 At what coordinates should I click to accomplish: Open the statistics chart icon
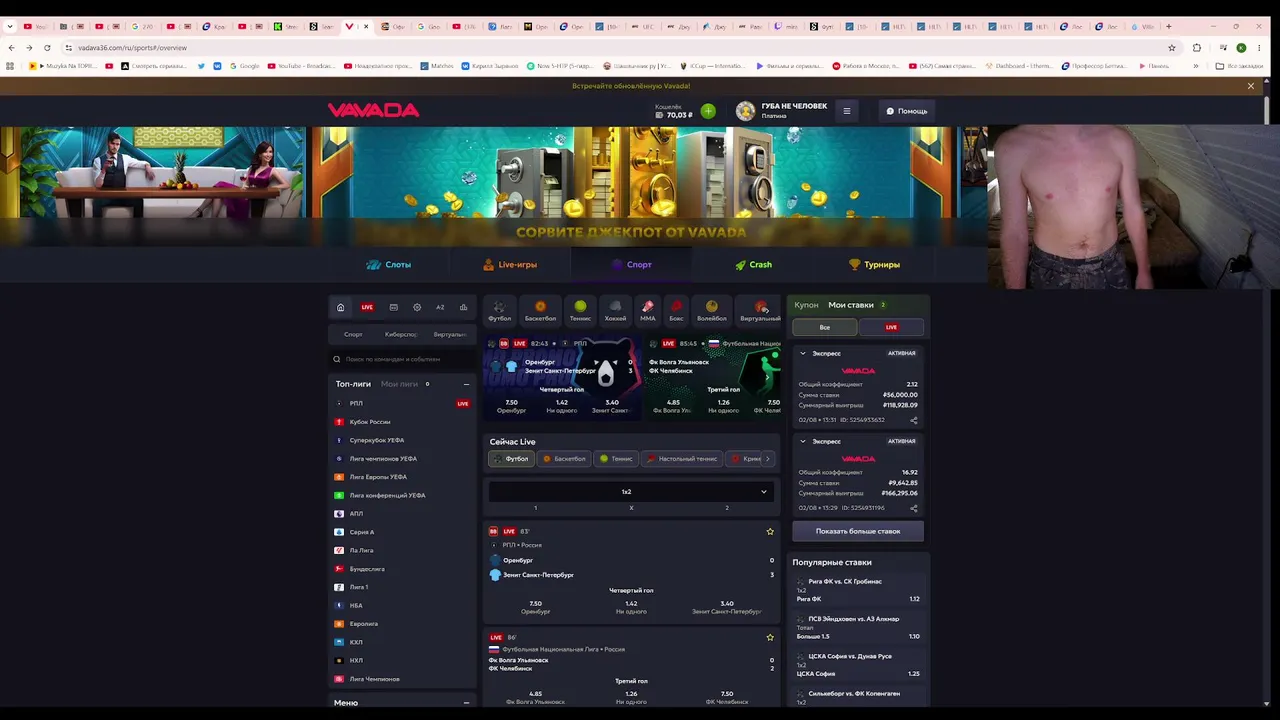pyautogui.click(x=463, y=307)
